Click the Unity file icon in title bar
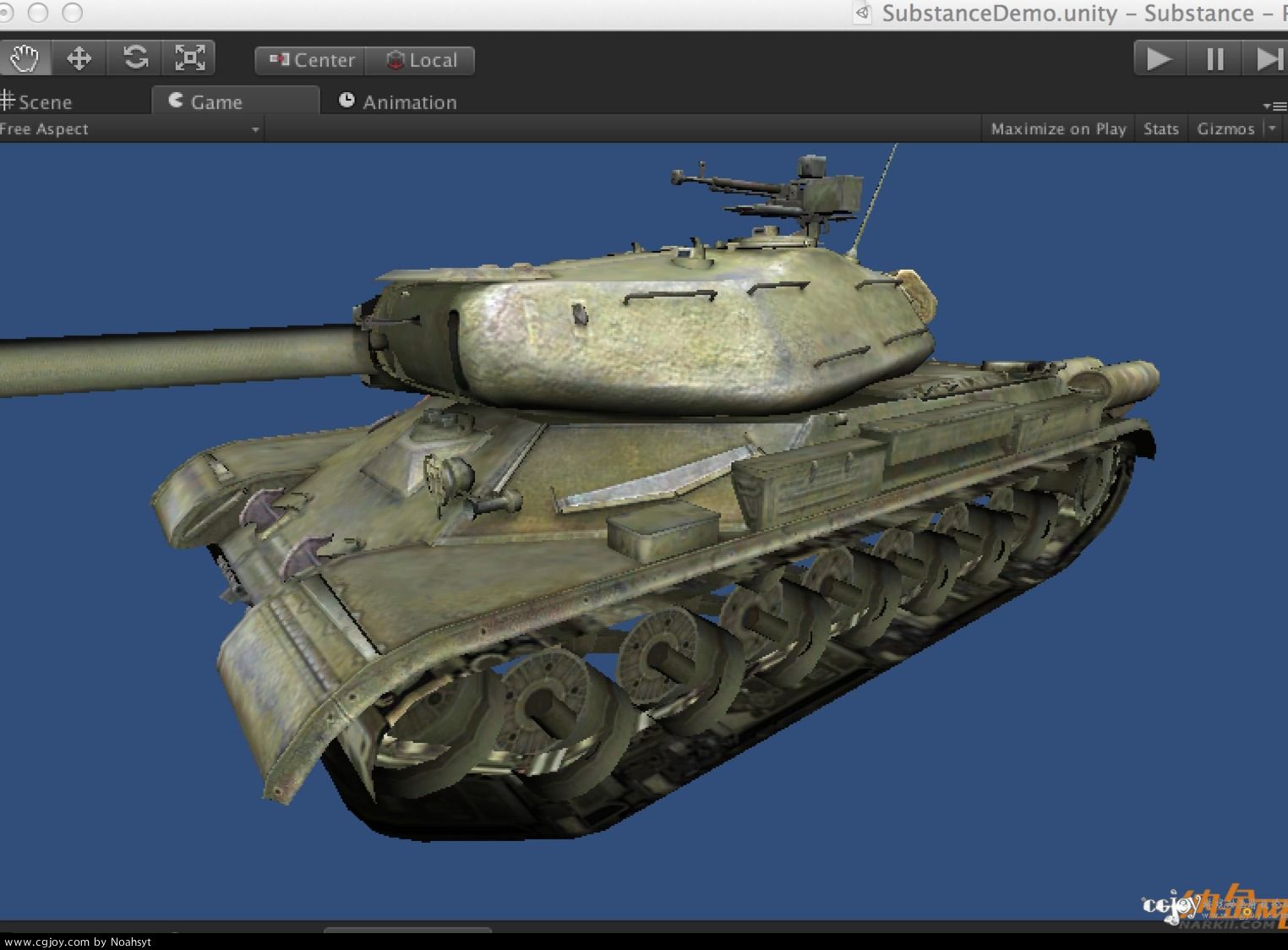Image resolution: width=1288 pixels, height=950 pixels. coord(863,13)
